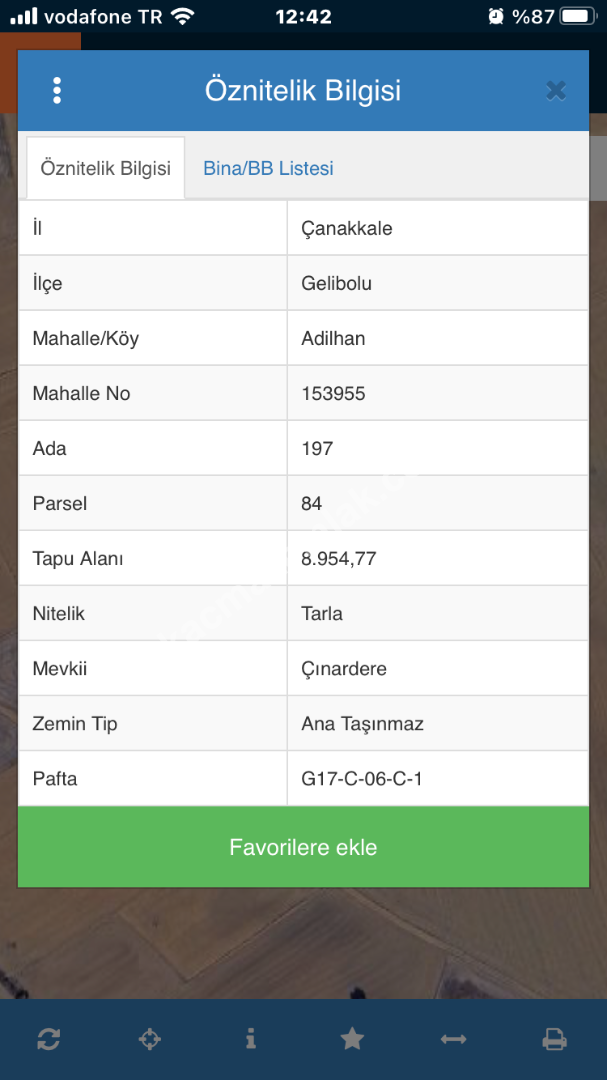Switch to the Bina/BB Listesi tab
Screen dimensions: 607x1080
click(x=268, y=168)
